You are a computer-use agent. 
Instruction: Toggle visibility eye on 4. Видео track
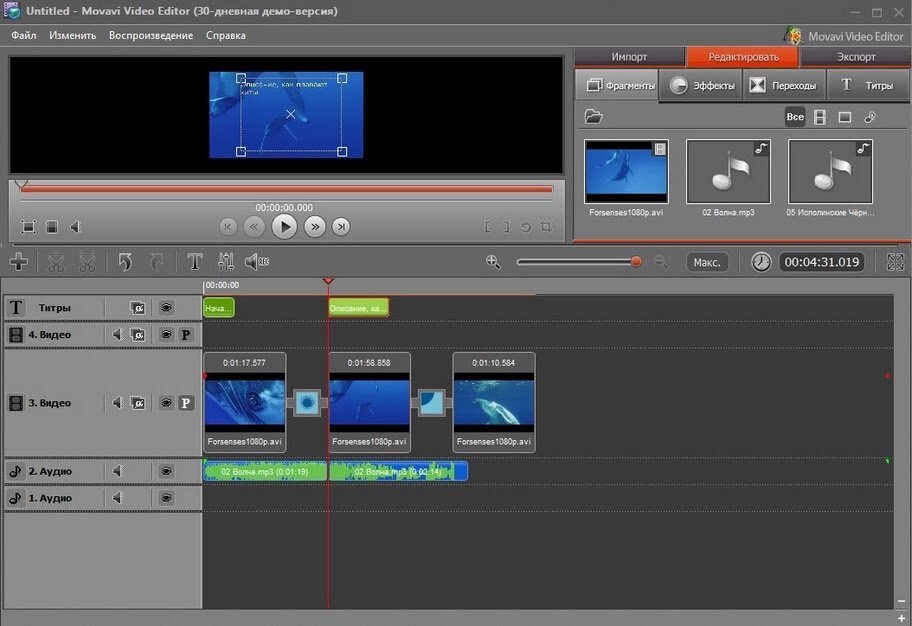click(x=166, y=335)
